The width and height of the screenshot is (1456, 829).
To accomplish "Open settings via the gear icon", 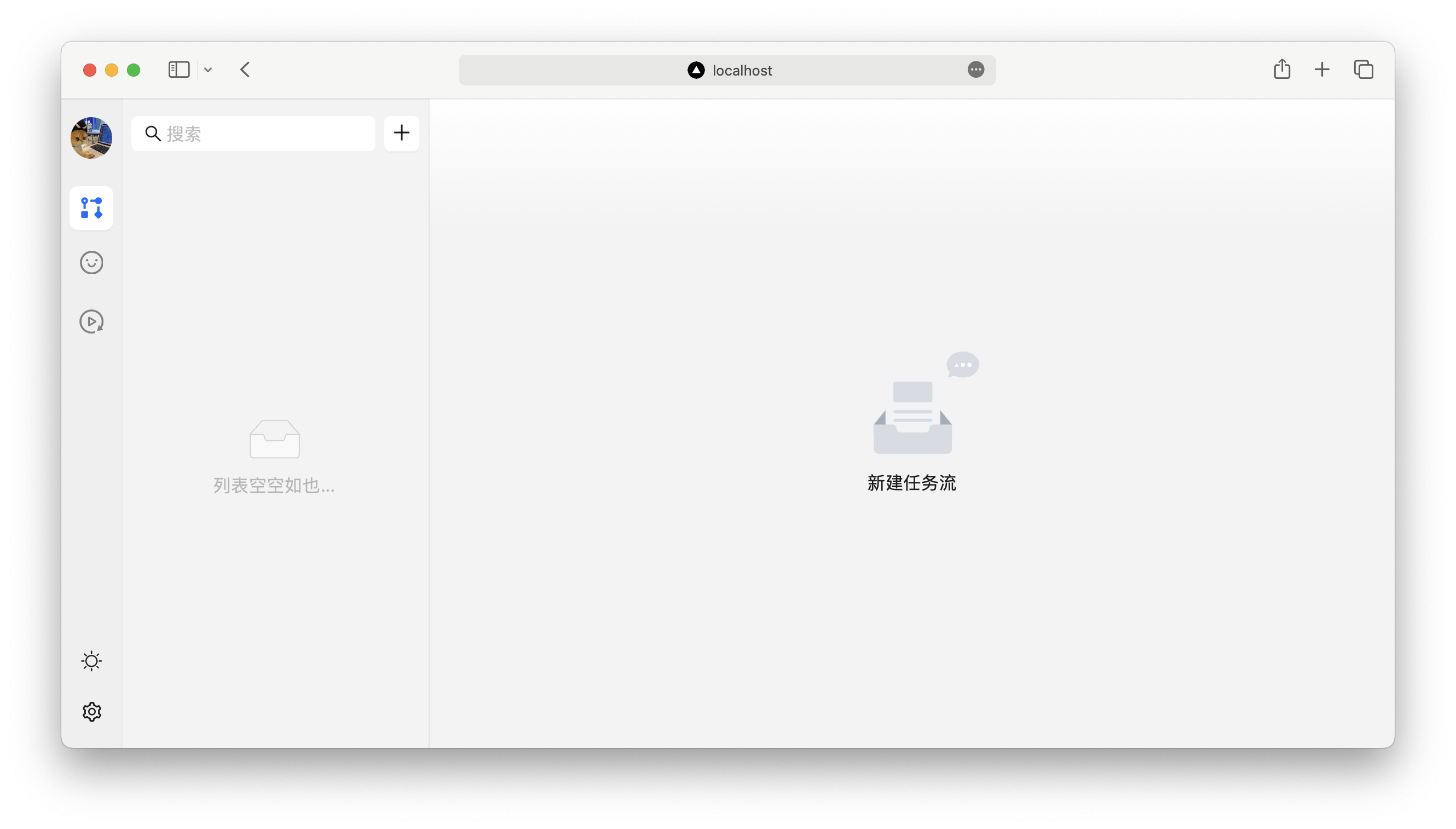I will point(91,712).
